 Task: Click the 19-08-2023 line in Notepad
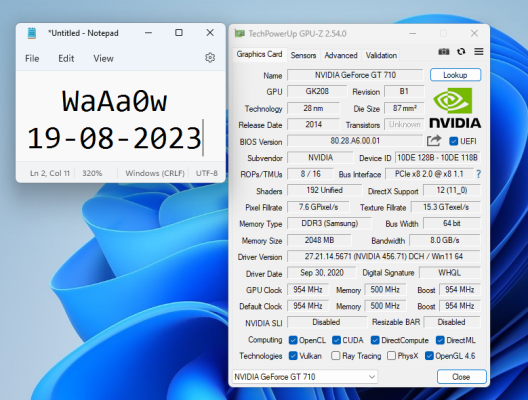pyautogui.click(x=114, y=138)
